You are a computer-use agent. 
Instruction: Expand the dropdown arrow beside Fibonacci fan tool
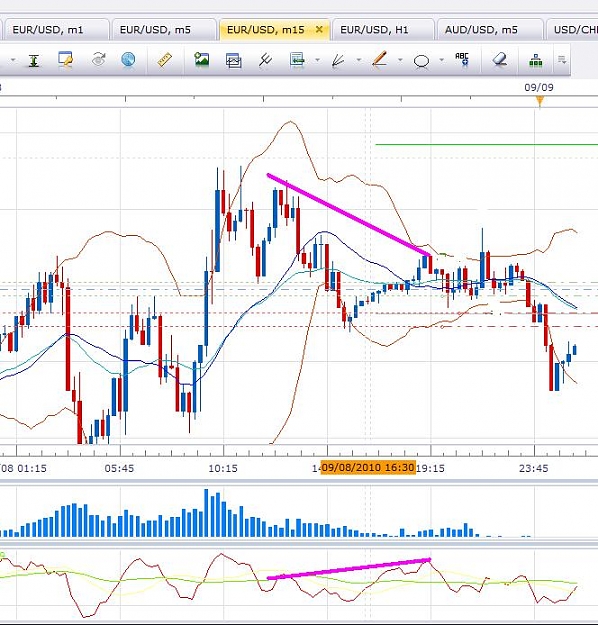coord(359,60)
